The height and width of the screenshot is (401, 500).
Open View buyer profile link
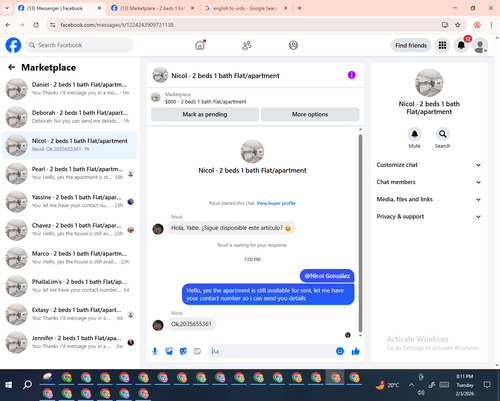276,203
